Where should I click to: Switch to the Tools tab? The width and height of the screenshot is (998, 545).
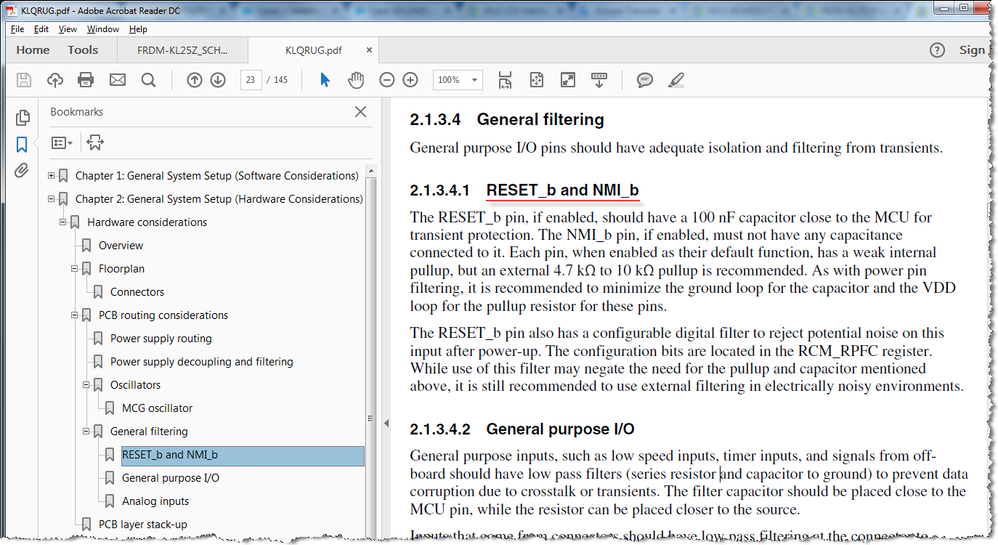83,50
